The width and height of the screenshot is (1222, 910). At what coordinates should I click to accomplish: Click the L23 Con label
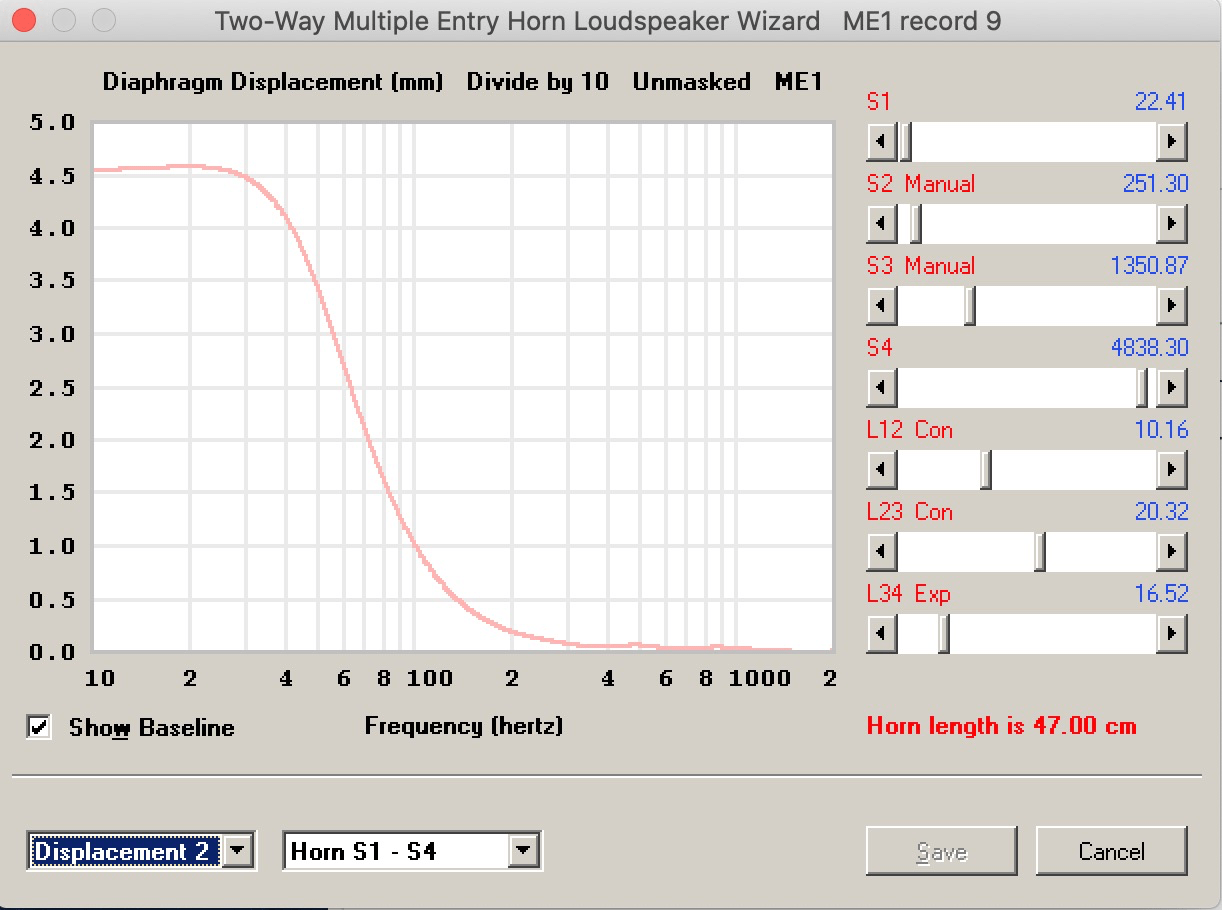(909, 512)
